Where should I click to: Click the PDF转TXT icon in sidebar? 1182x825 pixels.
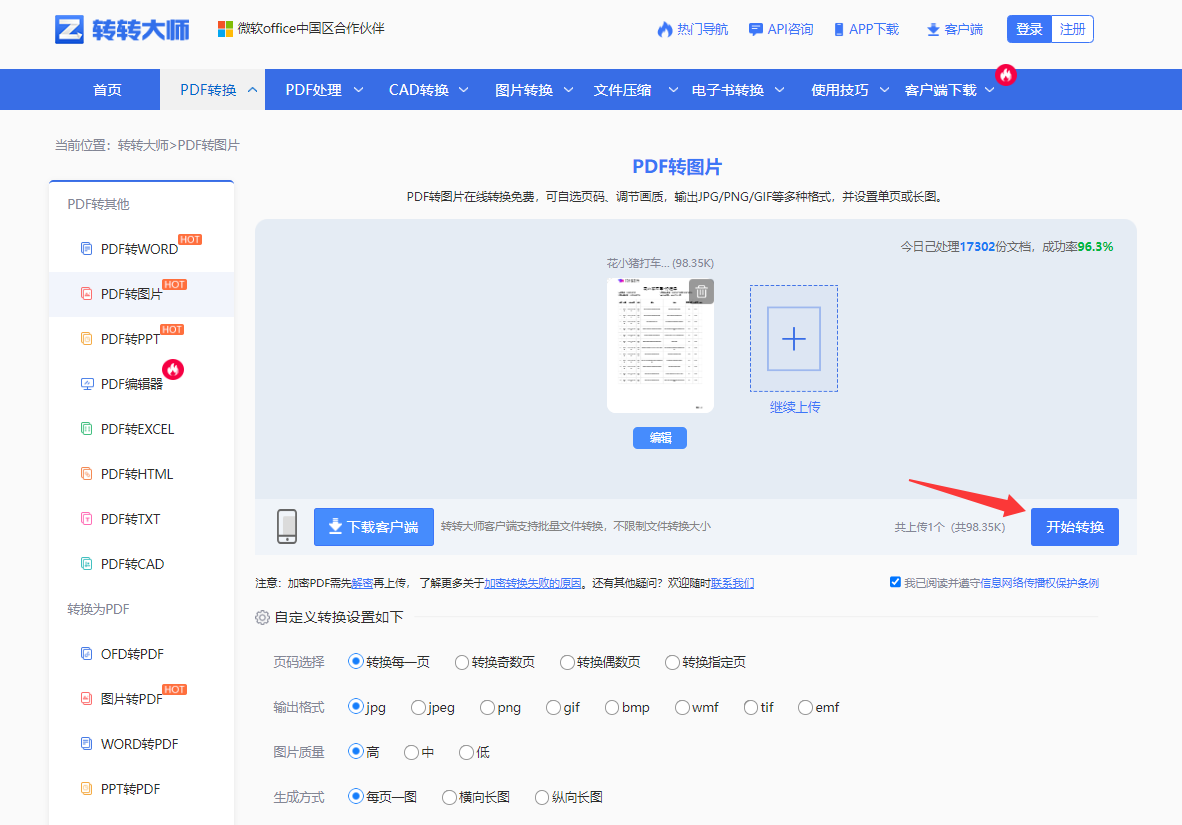coord(87,519)
